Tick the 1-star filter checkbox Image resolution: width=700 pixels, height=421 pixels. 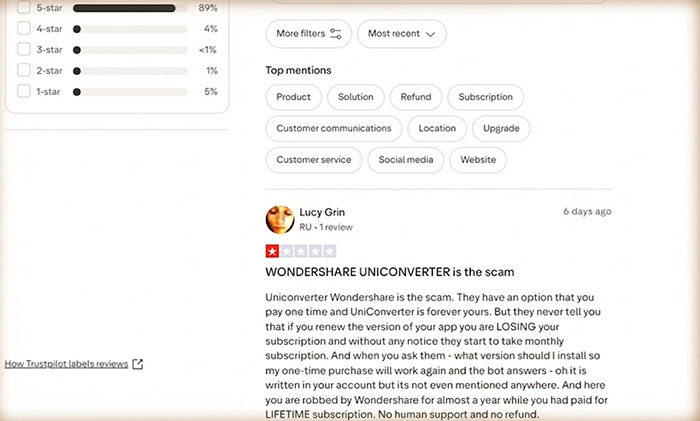pyautogui.click(x=24, y=91)
